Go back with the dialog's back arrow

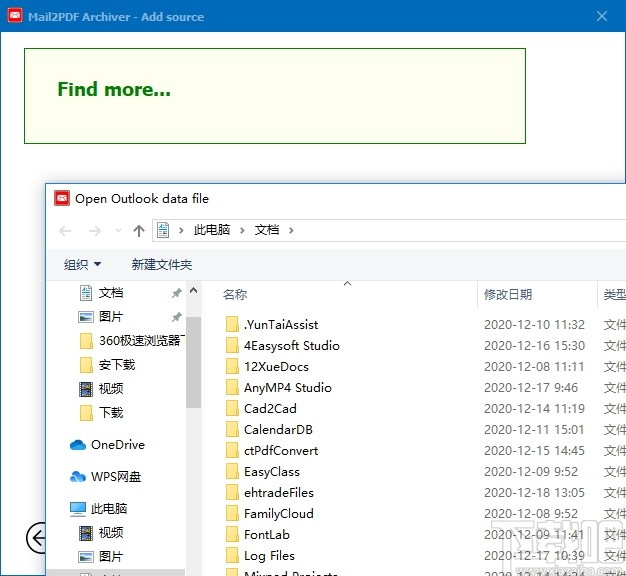[x=65, y=231]
